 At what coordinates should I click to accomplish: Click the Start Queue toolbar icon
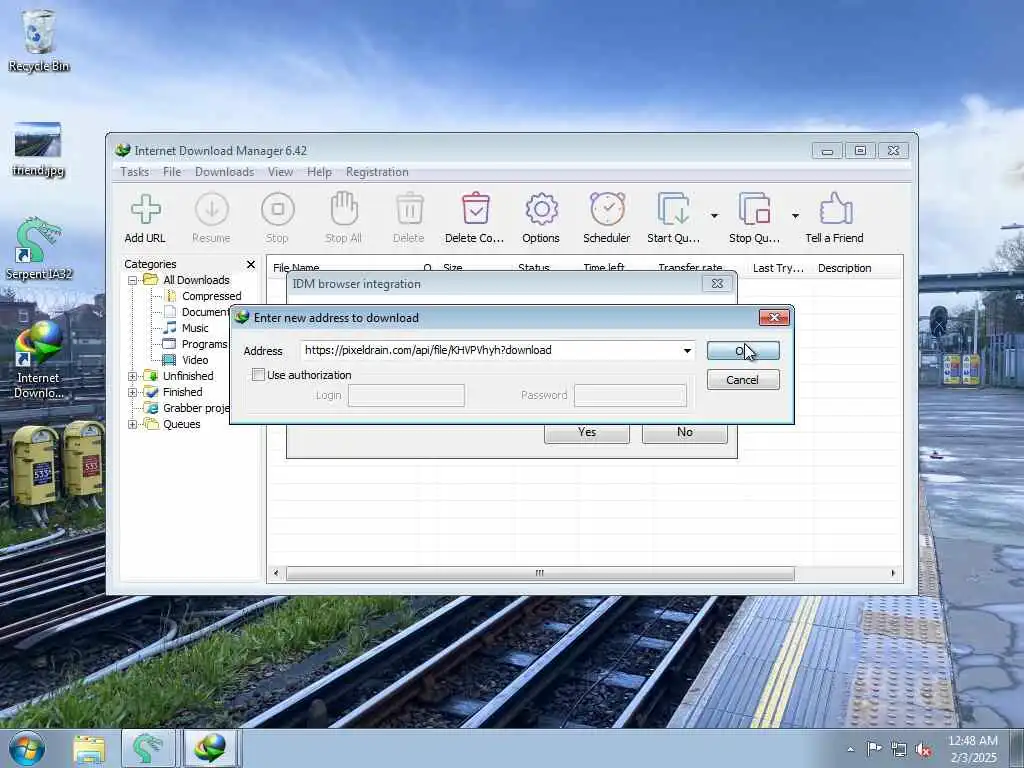(x=673, y=210)
